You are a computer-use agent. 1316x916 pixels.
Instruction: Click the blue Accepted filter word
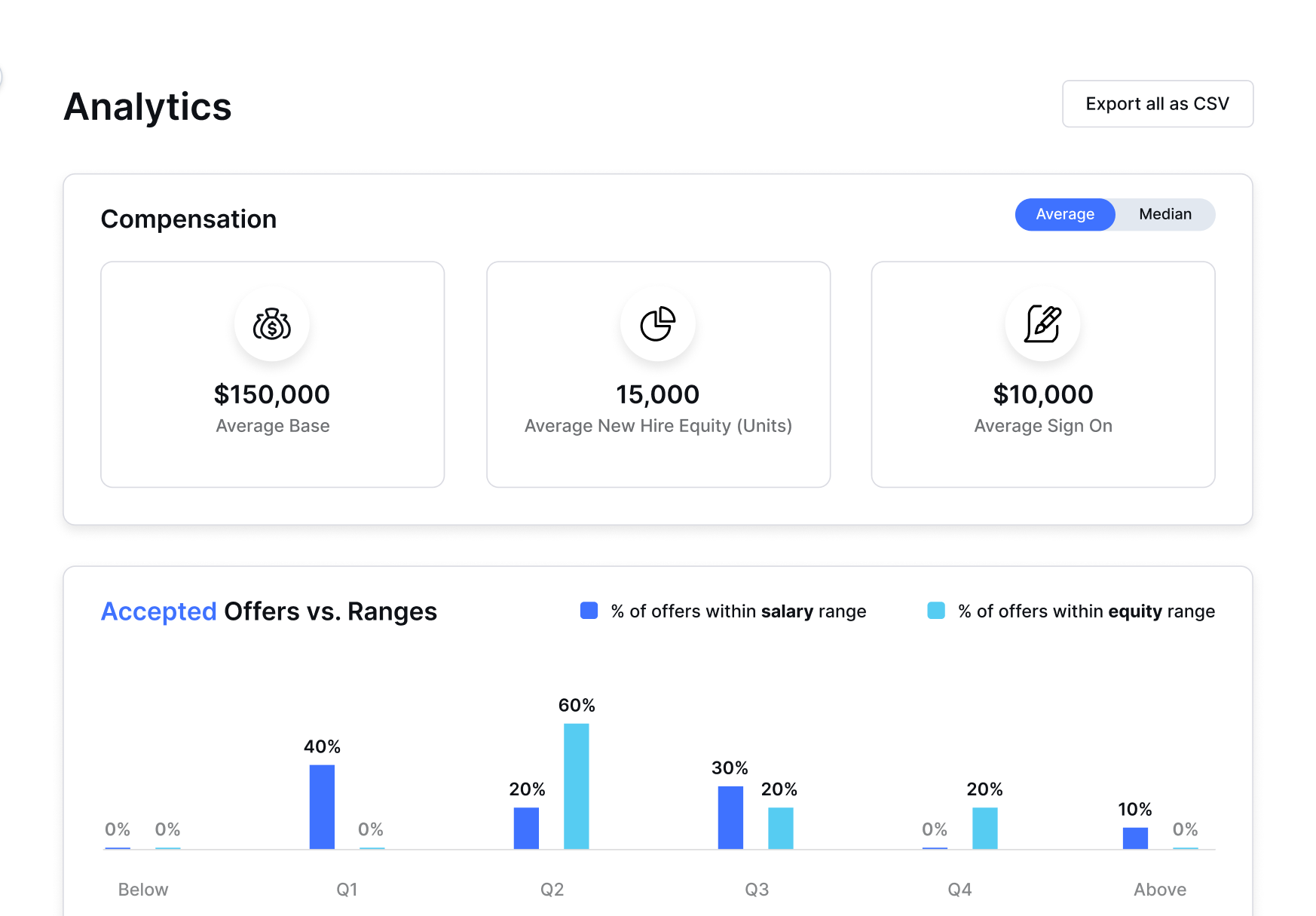[159, 611]
